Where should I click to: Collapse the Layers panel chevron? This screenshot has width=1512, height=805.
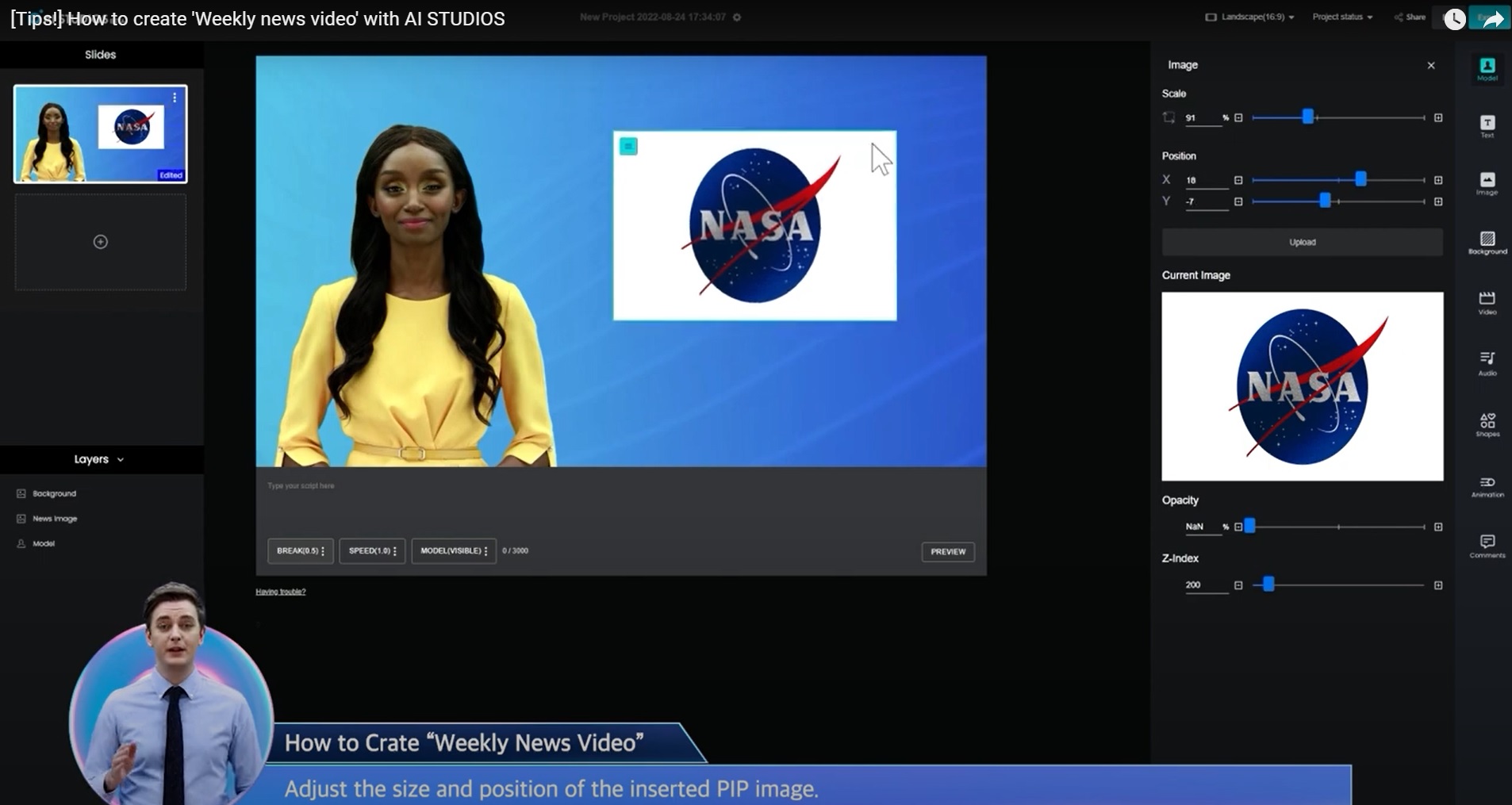[x=121, y=460]
